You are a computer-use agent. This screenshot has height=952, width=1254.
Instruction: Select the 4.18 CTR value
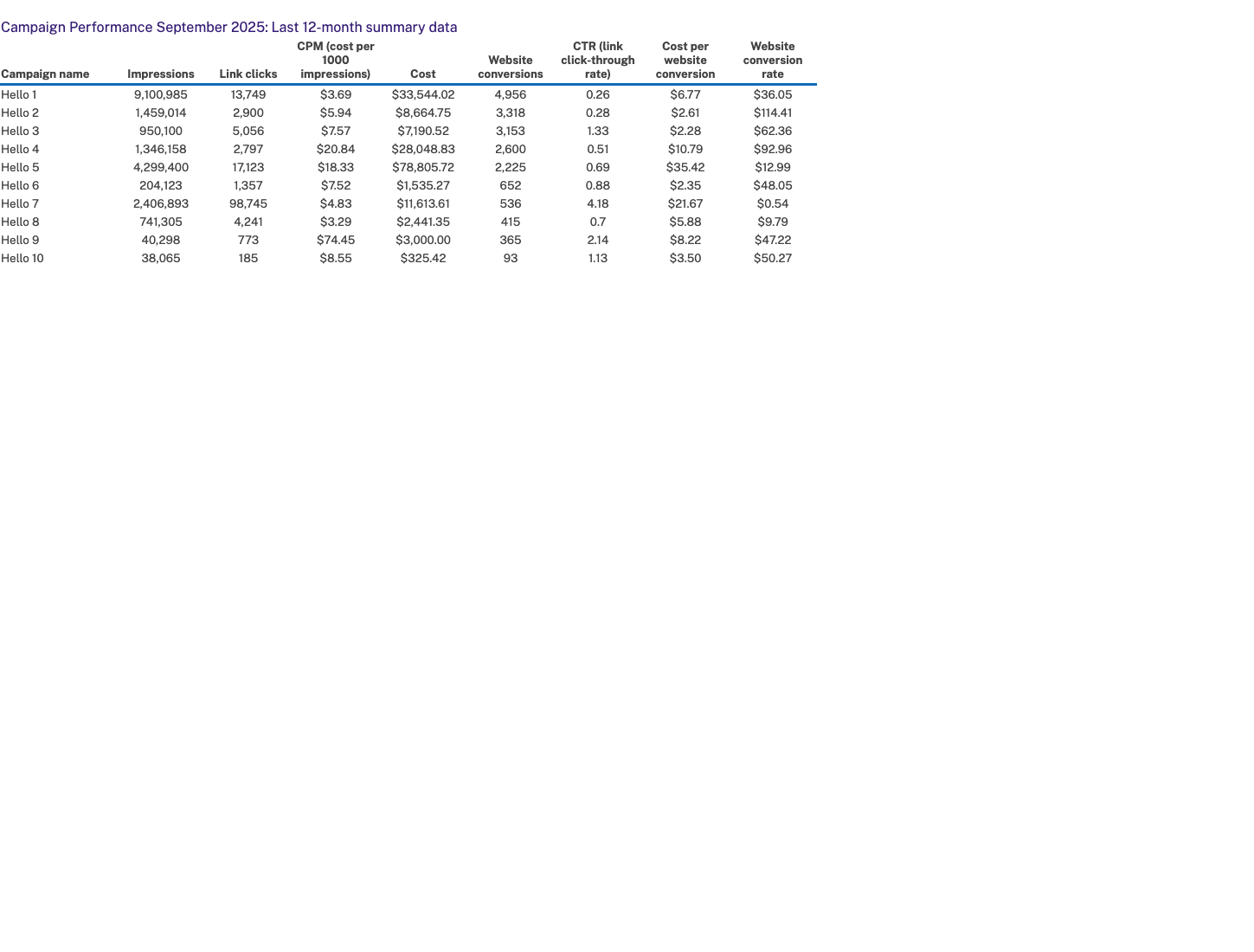point(598,204)
